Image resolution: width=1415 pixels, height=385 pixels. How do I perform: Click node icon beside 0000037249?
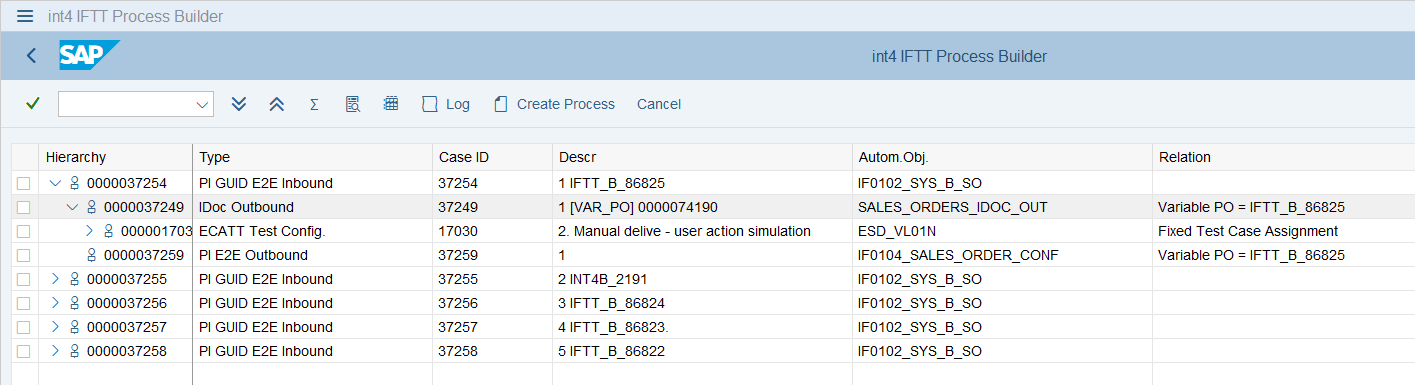pyautogui.click(x=91, y=207)
